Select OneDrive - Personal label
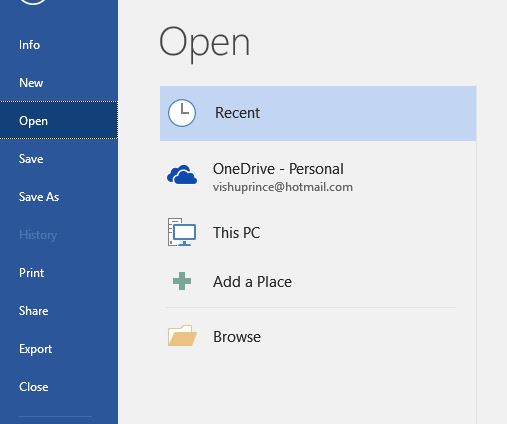 pyautogui.click(x=278, y=169)
